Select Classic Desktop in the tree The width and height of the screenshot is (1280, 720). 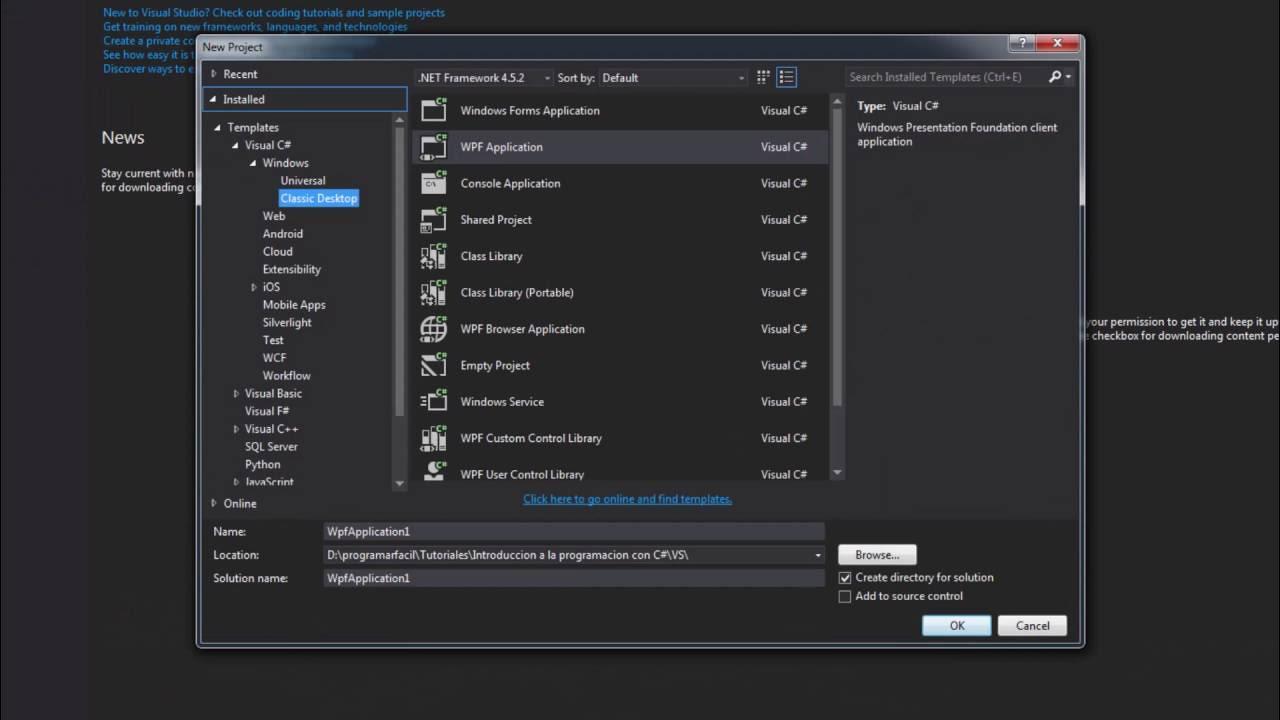coord(319,199)
